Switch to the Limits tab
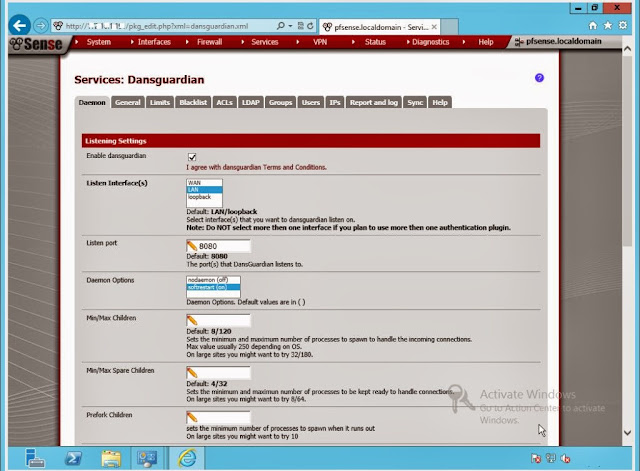 pos(160,102)
